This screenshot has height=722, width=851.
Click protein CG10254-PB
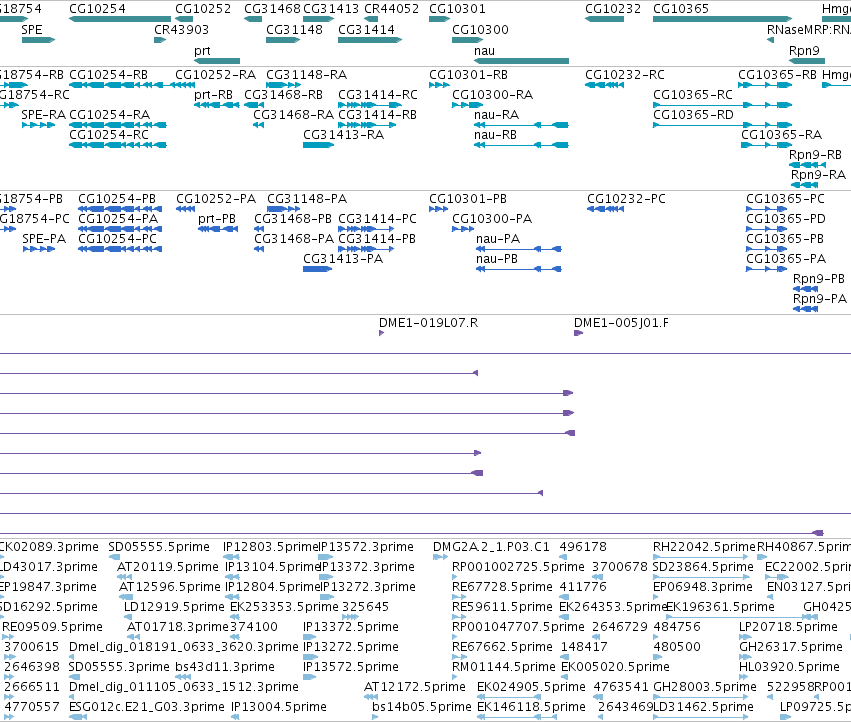tap(117, 199)
